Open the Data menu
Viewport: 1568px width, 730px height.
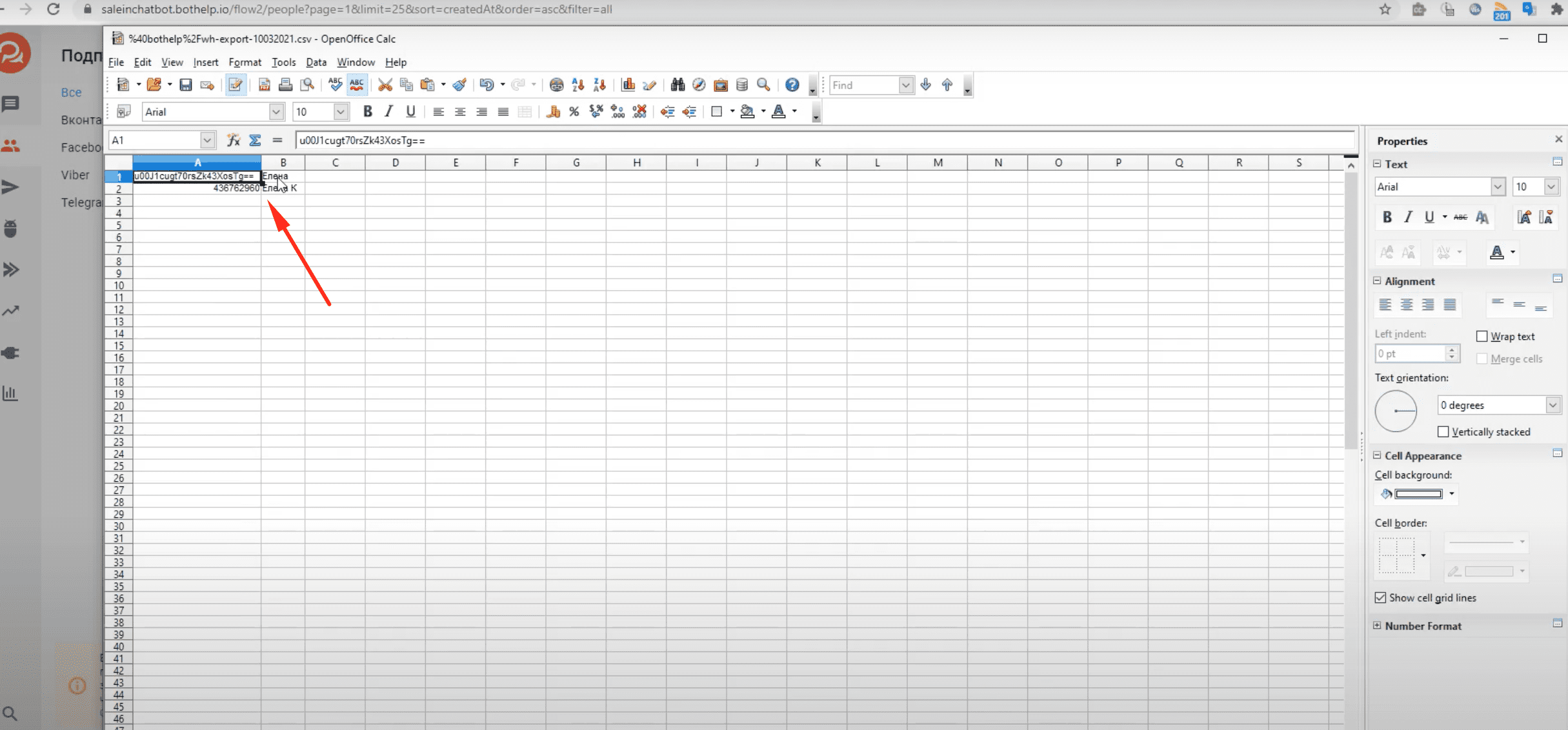pos(316,63)
